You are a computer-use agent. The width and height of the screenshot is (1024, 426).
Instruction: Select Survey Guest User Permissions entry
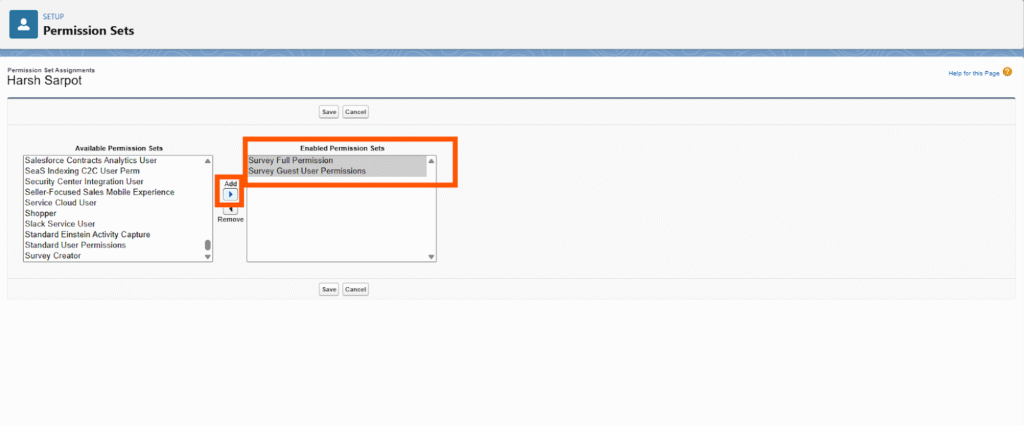(x=307, y=171)
